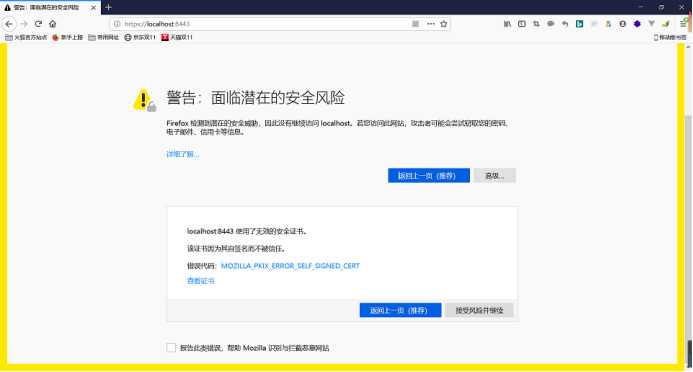Bookmark this page with star icon
The width and height of the screenshot is (693, 372).
(444, 24)
